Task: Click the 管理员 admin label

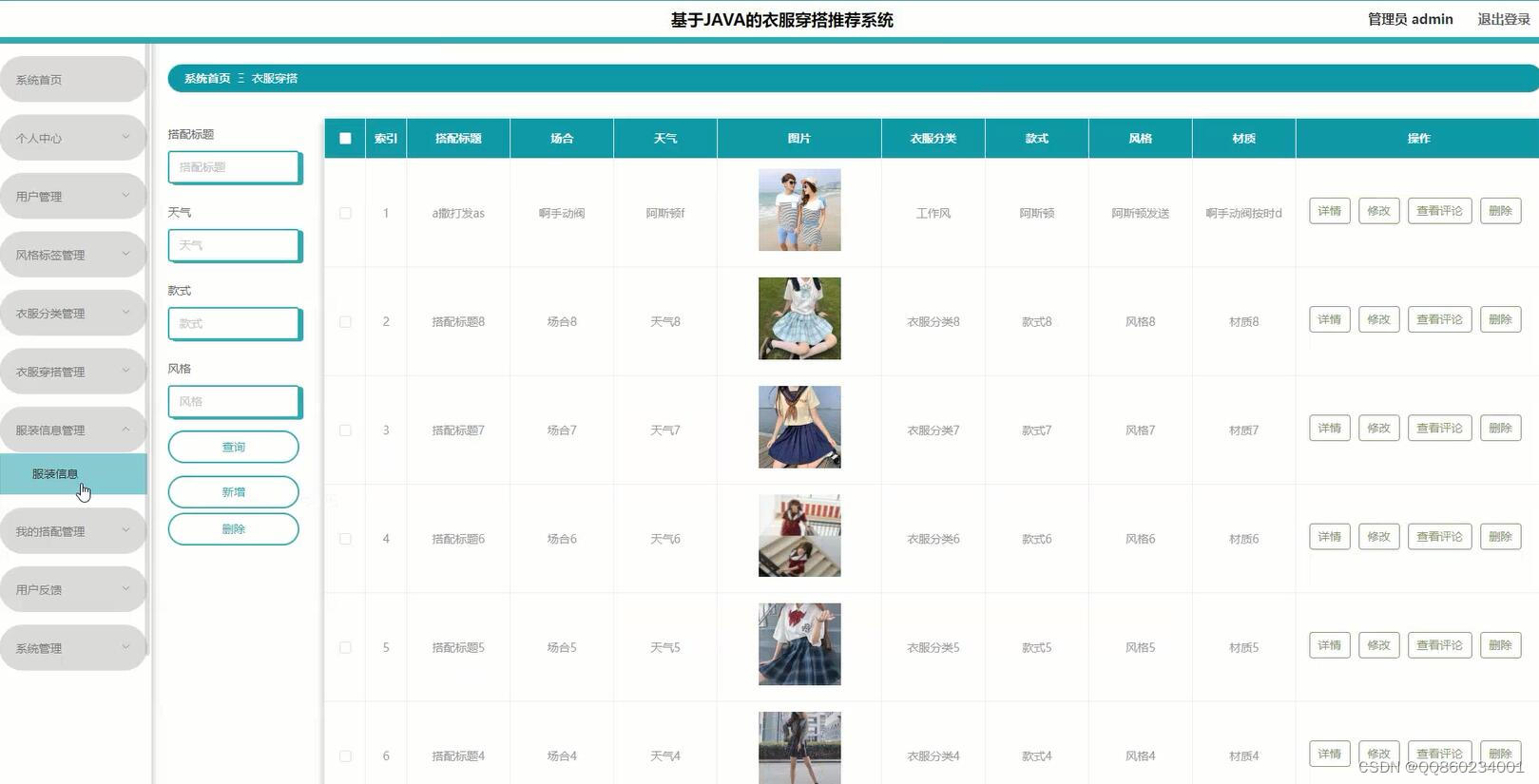Action: (x=1410, y=19)
